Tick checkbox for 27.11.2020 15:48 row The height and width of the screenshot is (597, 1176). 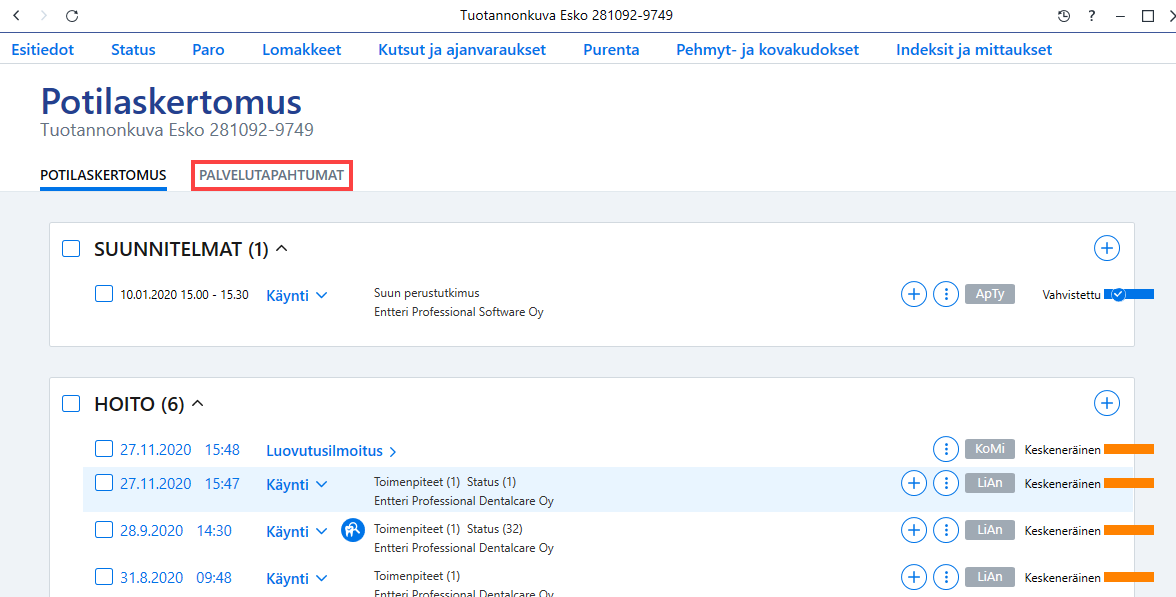104,448
